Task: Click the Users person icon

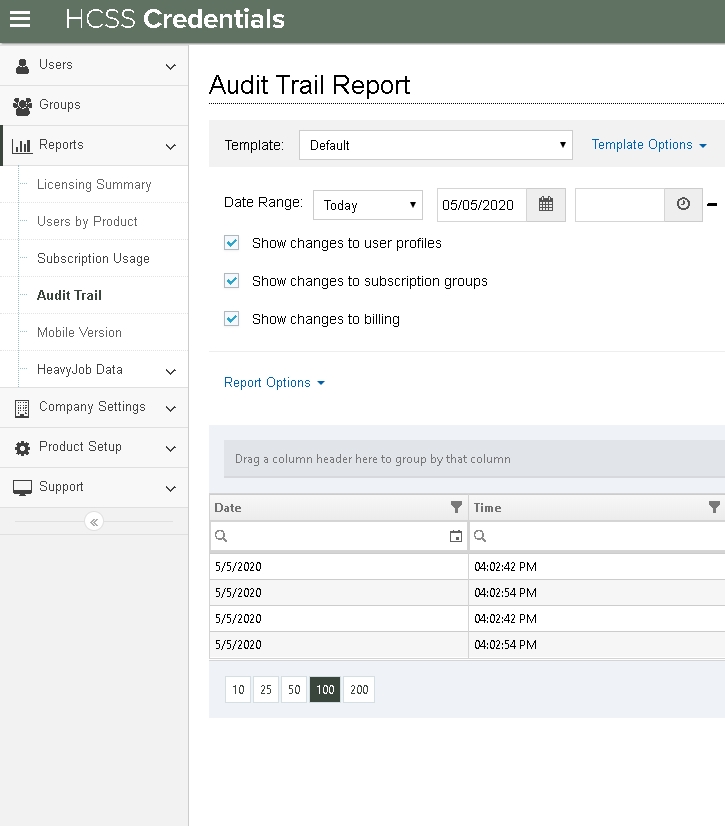Action: pos(22,66)
